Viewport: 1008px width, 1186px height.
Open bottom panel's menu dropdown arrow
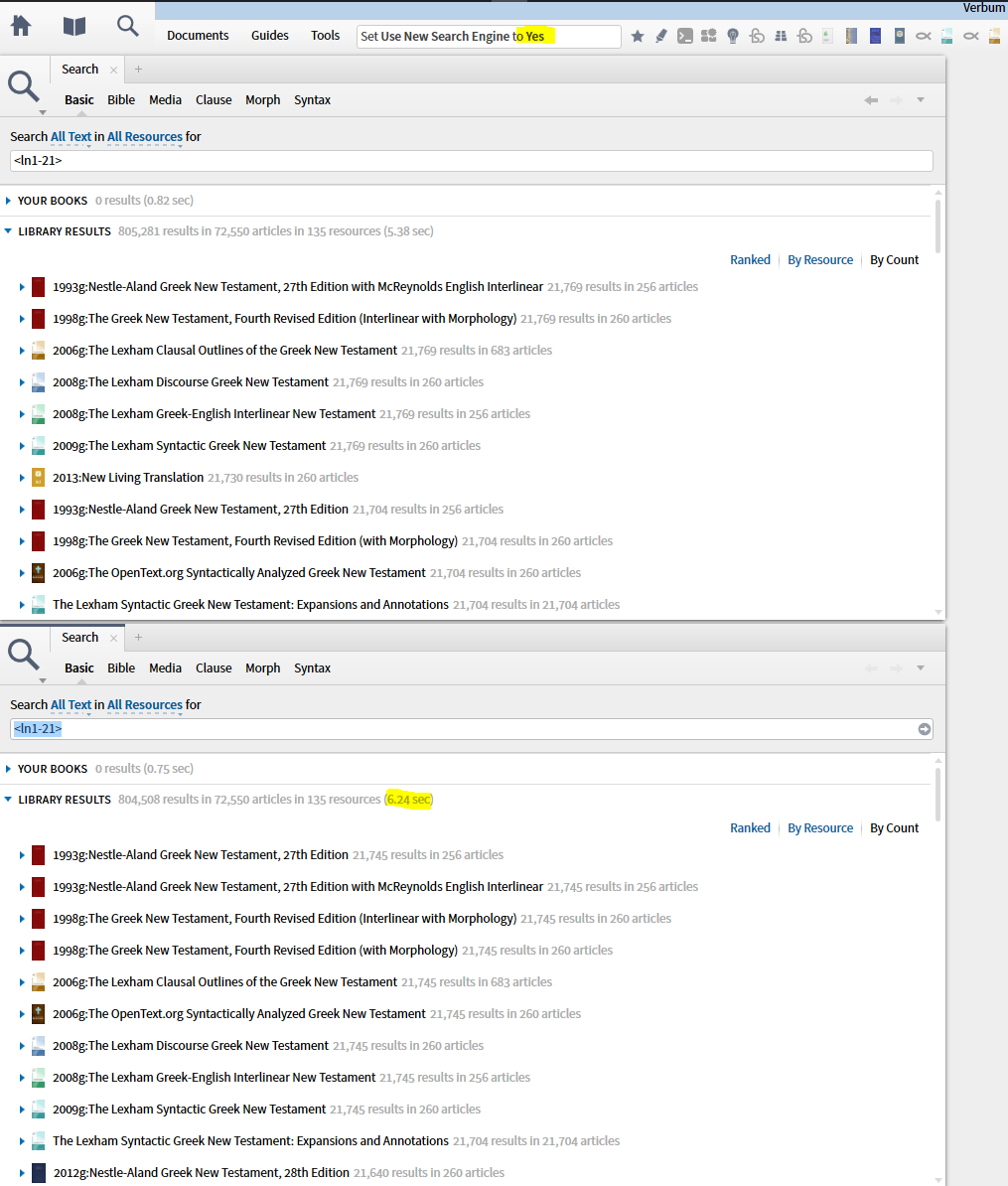pyautogui.click(x=921, y=667)
